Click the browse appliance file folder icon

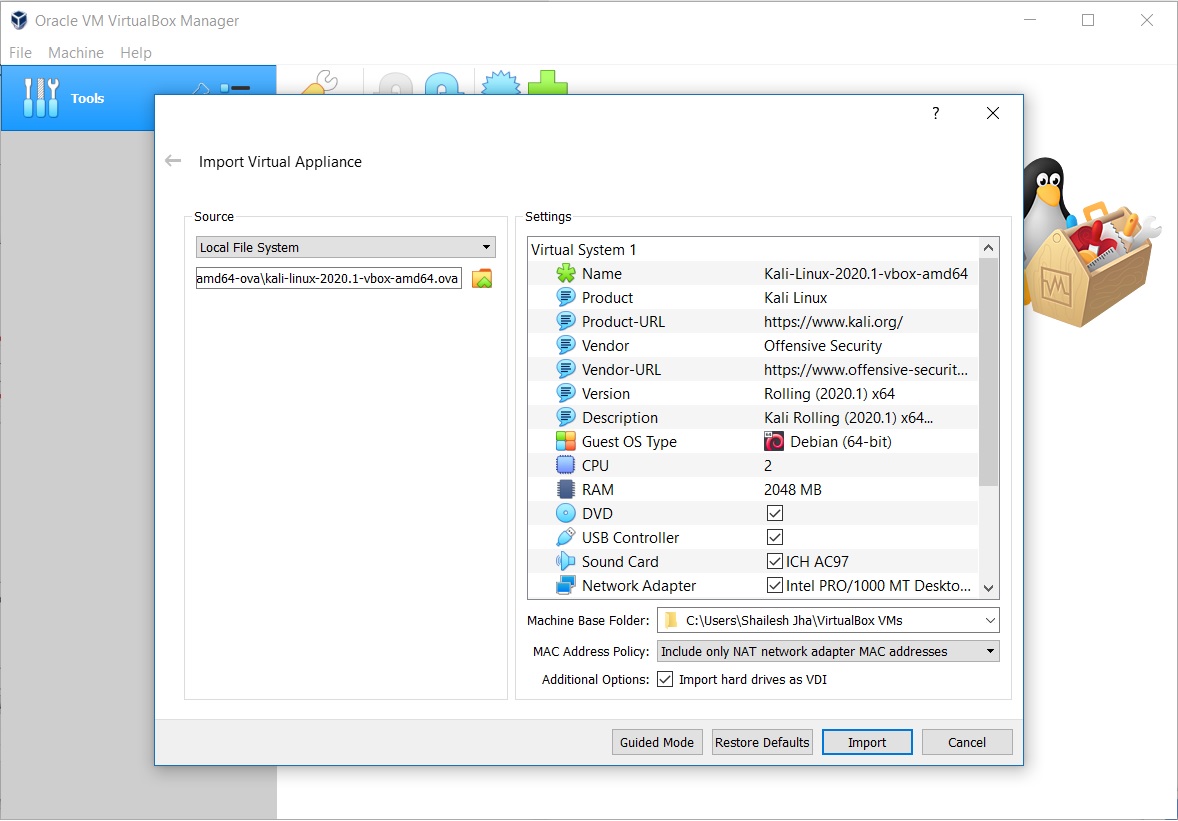pyautogui.click(x=482, y=279)
